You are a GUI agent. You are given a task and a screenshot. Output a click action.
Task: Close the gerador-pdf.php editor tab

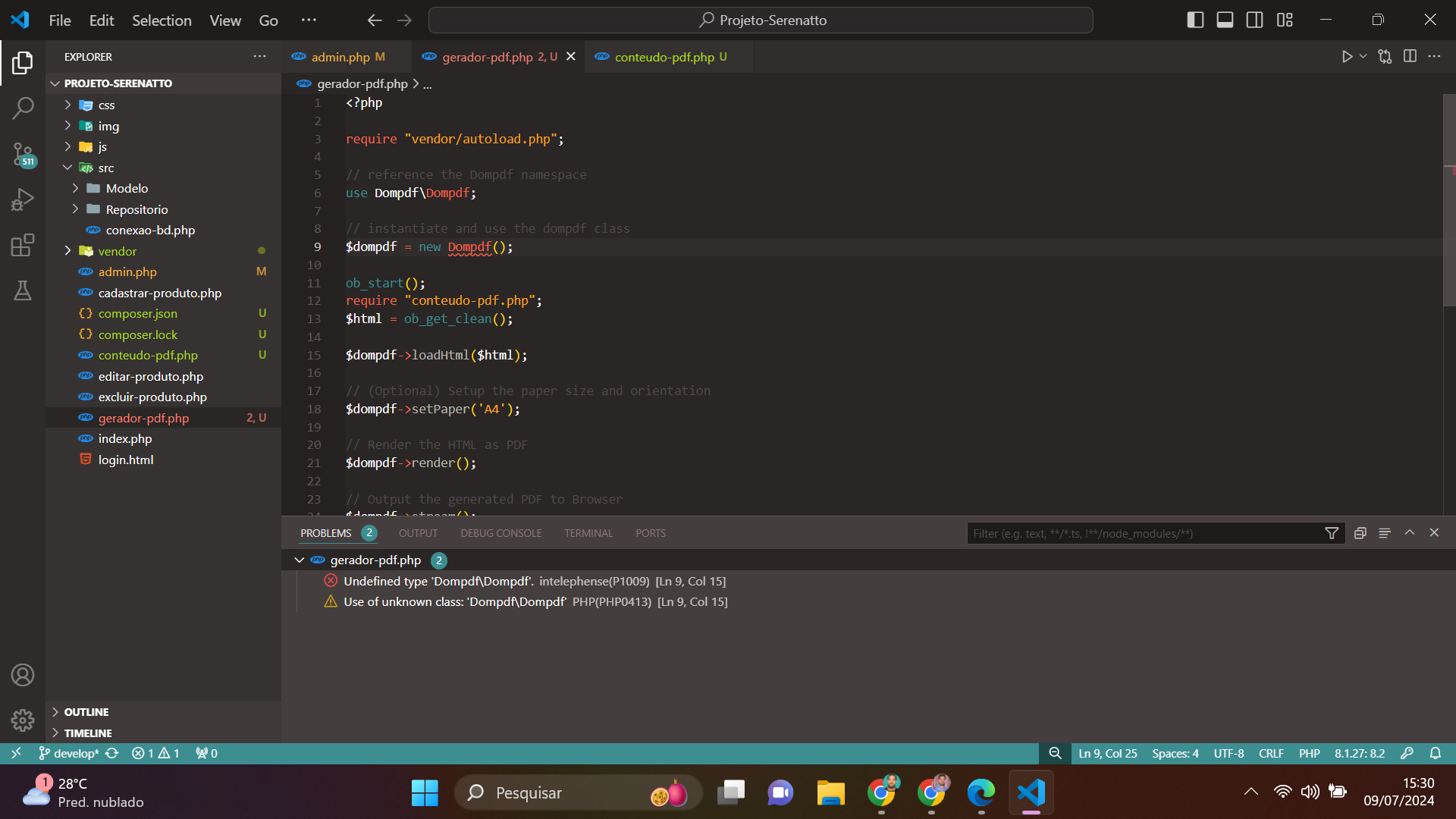pos(571,57)
